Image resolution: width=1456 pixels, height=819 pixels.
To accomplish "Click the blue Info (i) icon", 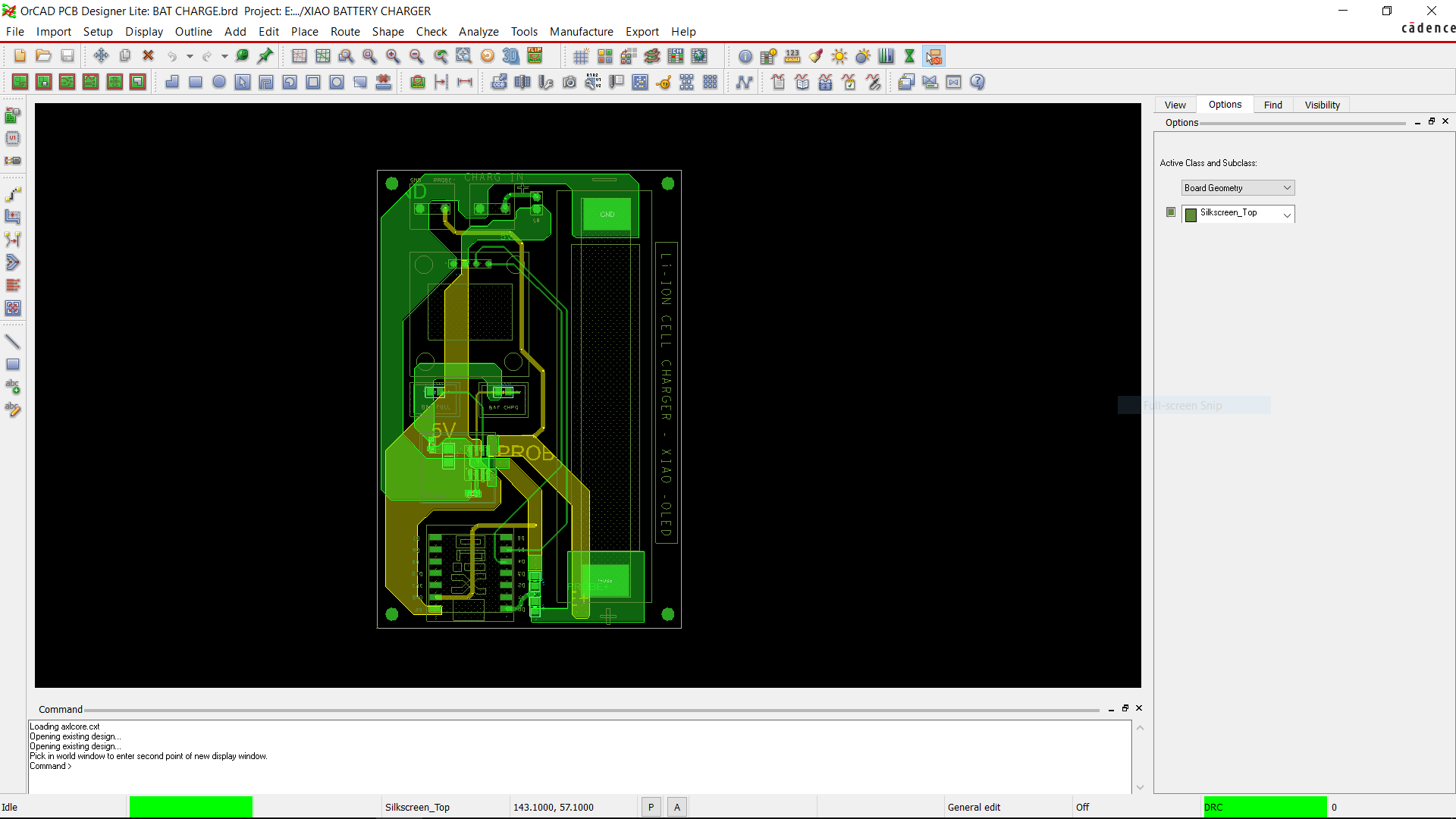I will [x=745, y=56].
